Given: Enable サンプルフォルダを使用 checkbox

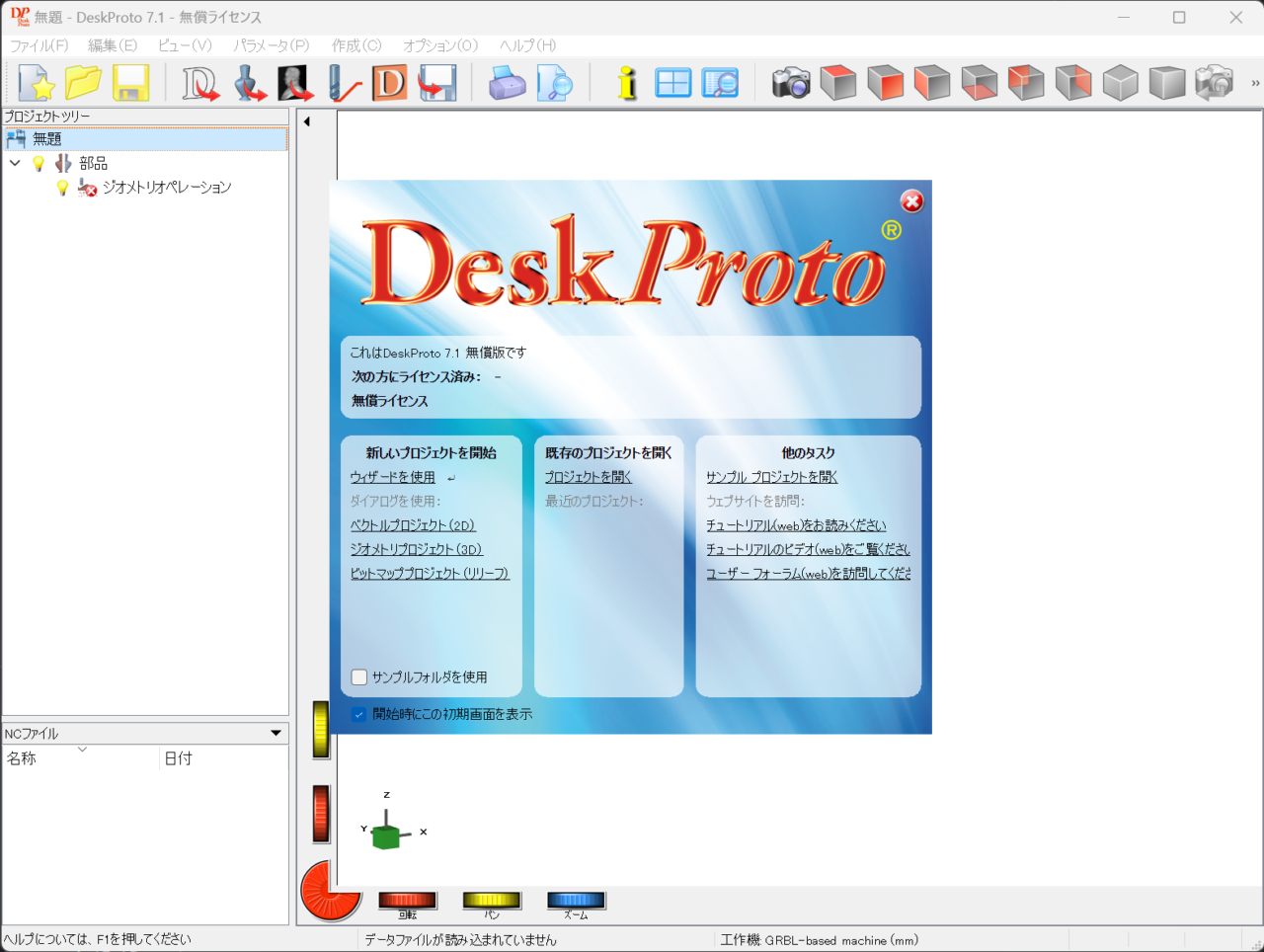Looking at the screenshot, I should [x=359, y=677].
